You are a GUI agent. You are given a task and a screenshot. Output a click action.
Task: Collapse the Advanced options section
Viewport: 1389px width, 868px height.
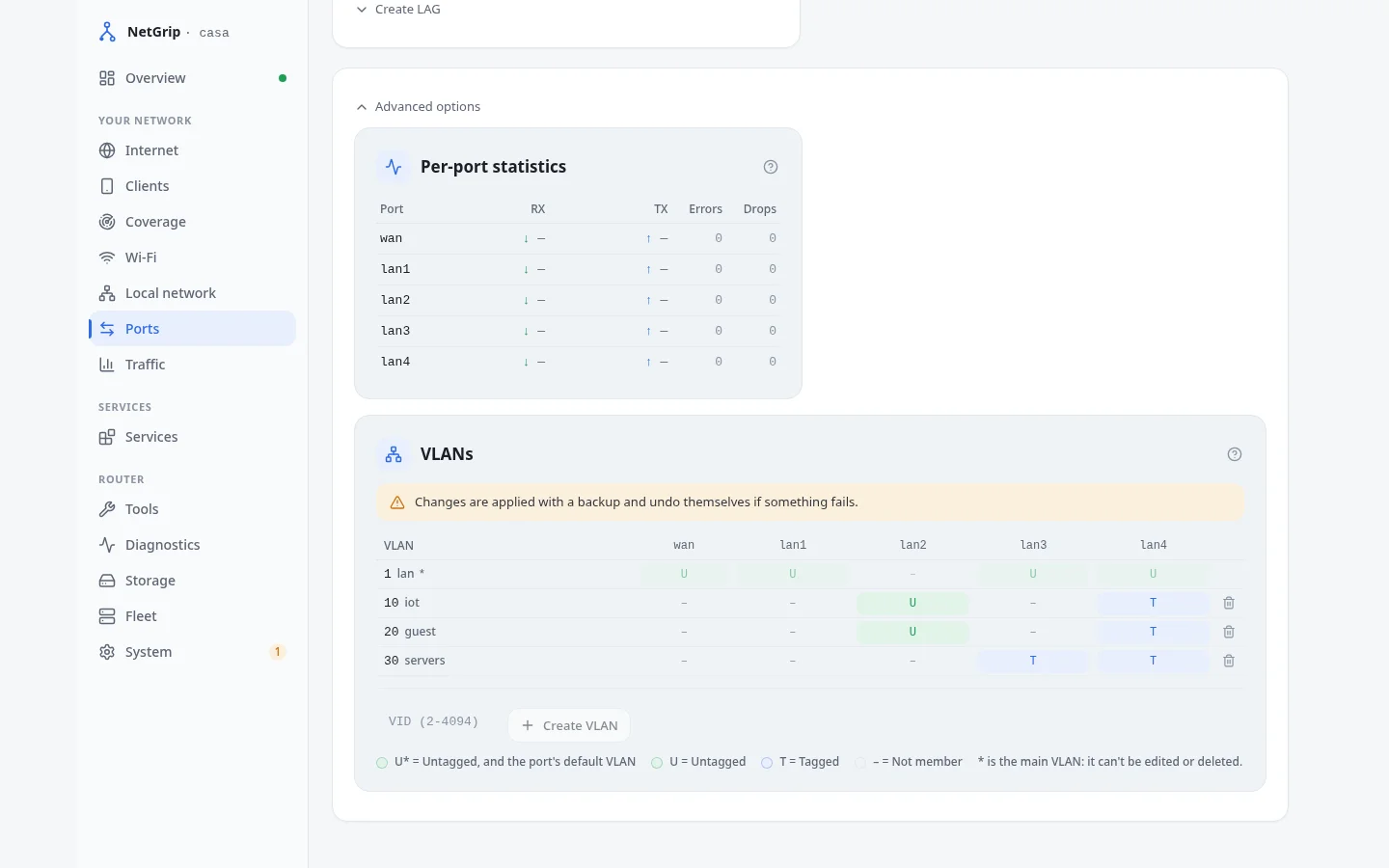pos(419,107)
